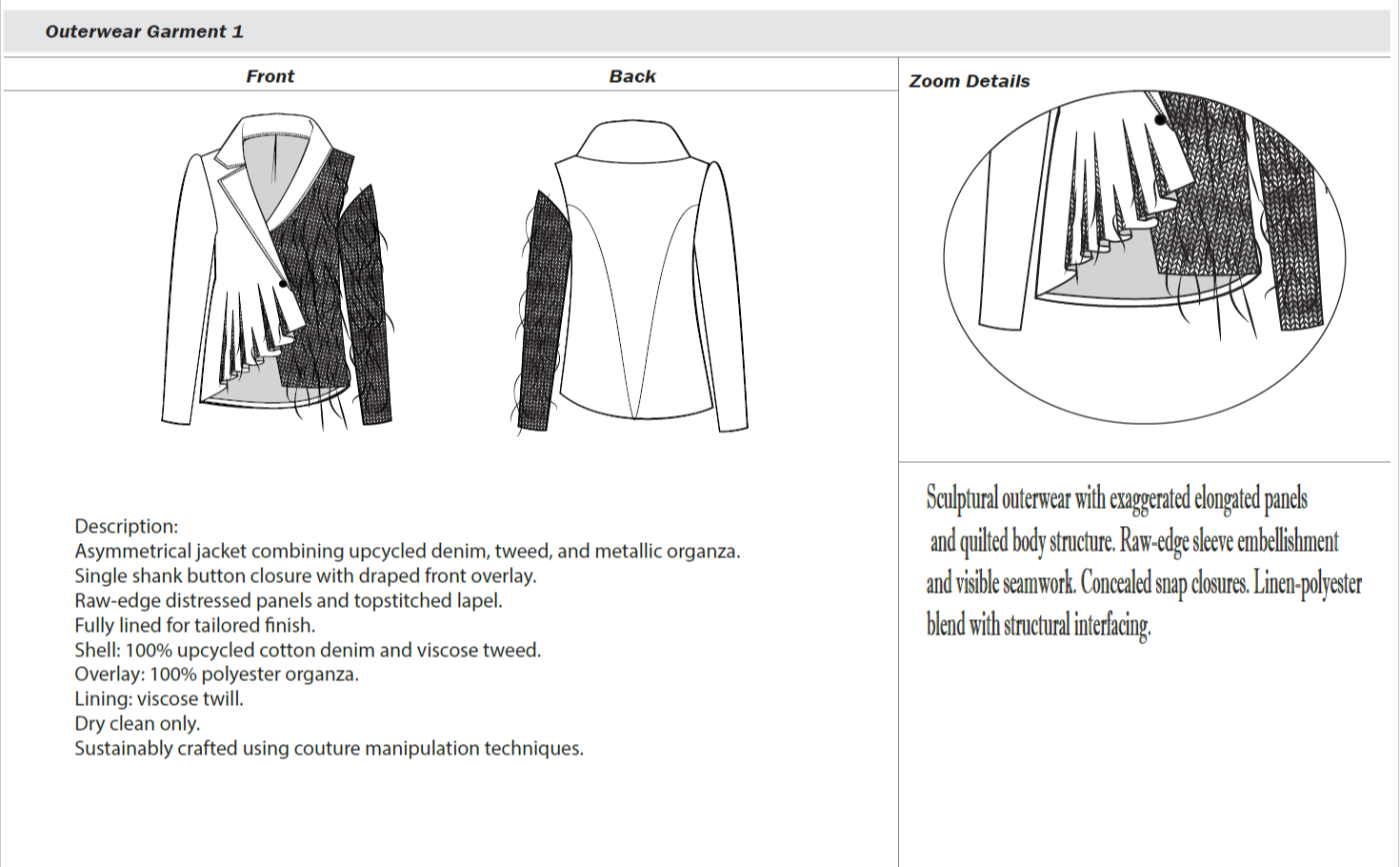Select the 'Dry clean only.' line
The width and height of the screenshot is (1400, 867).
coord(137,724)
